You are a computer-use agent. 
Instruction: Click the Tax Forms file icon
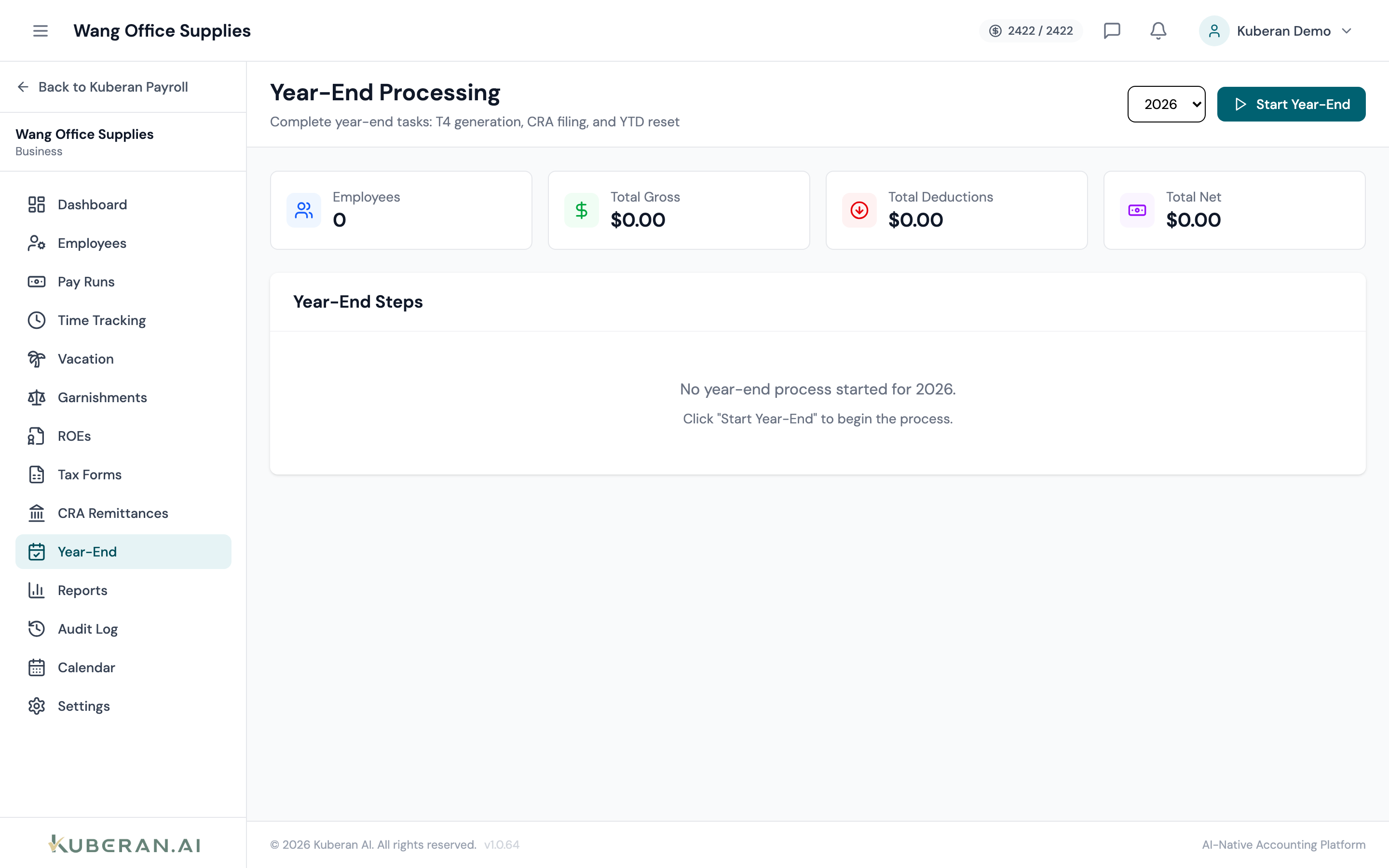tap(37, 475)
